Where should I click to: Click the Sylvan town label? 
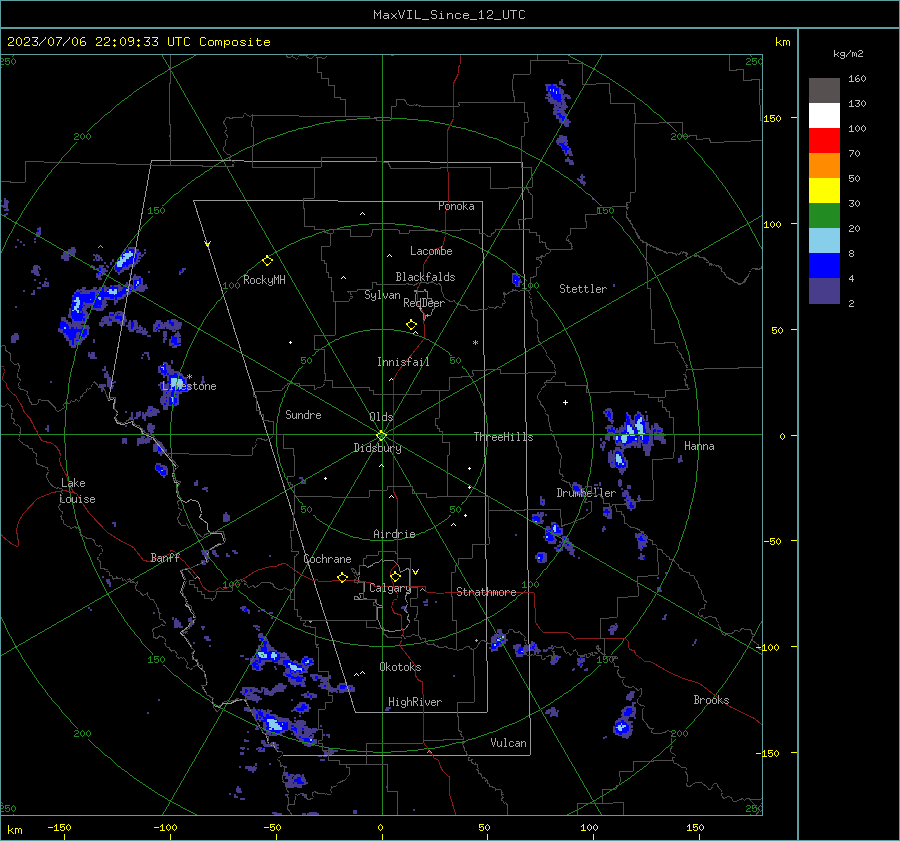pos(382,295)
